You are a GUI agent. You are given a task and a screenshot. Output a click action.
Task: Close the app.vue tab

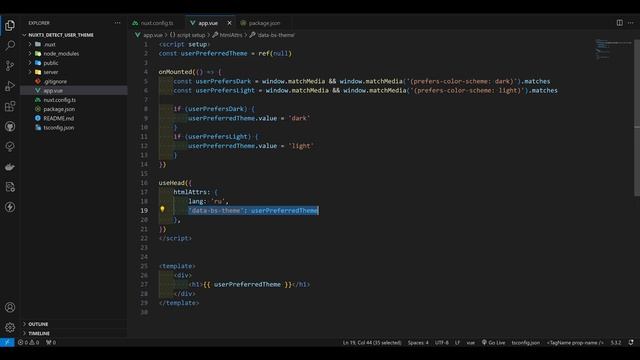coord(229,23)
